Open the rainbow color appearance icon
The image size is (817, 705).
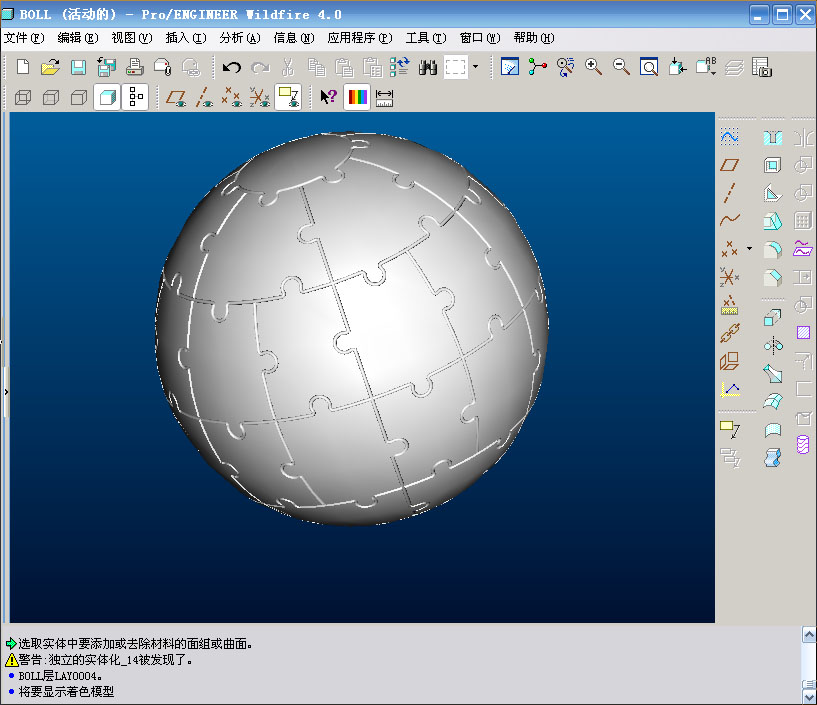coord(357,97)
